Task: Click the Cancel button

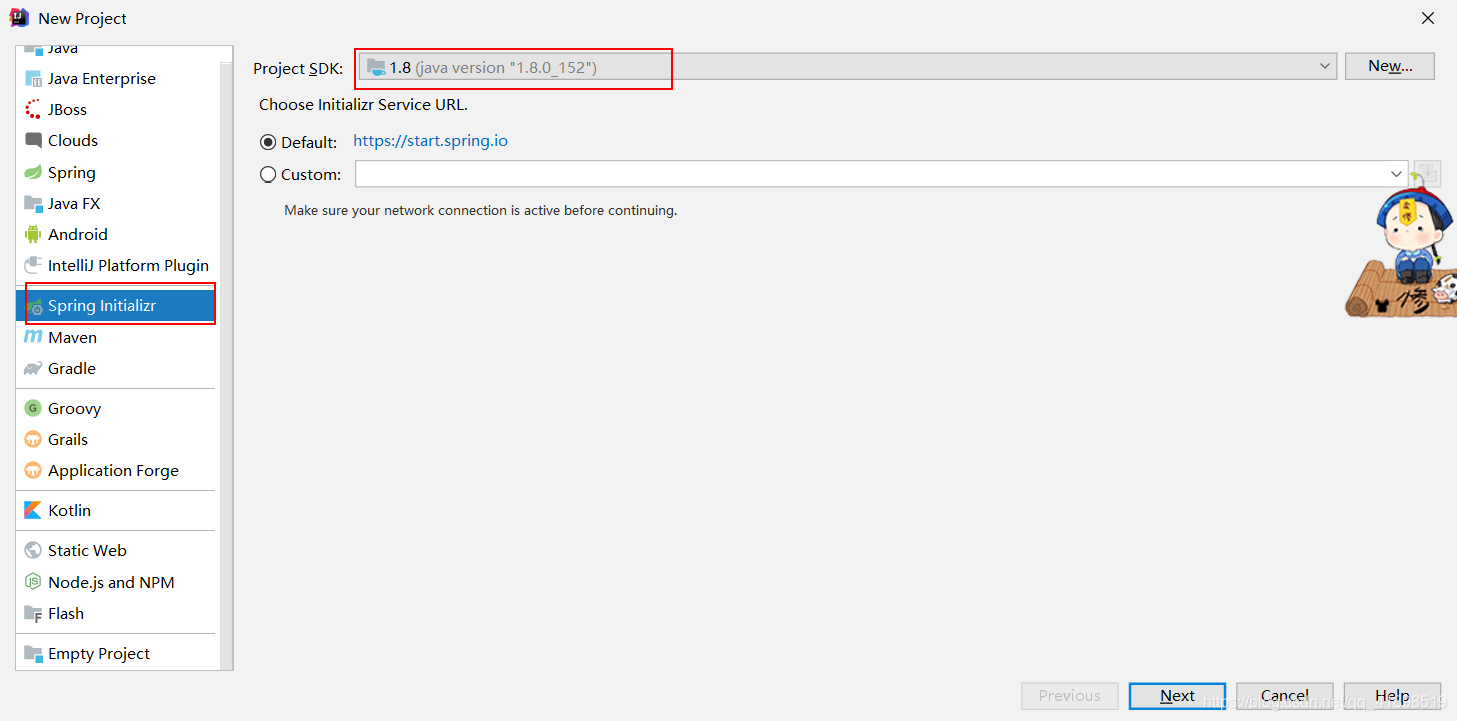Action: 1285,696
